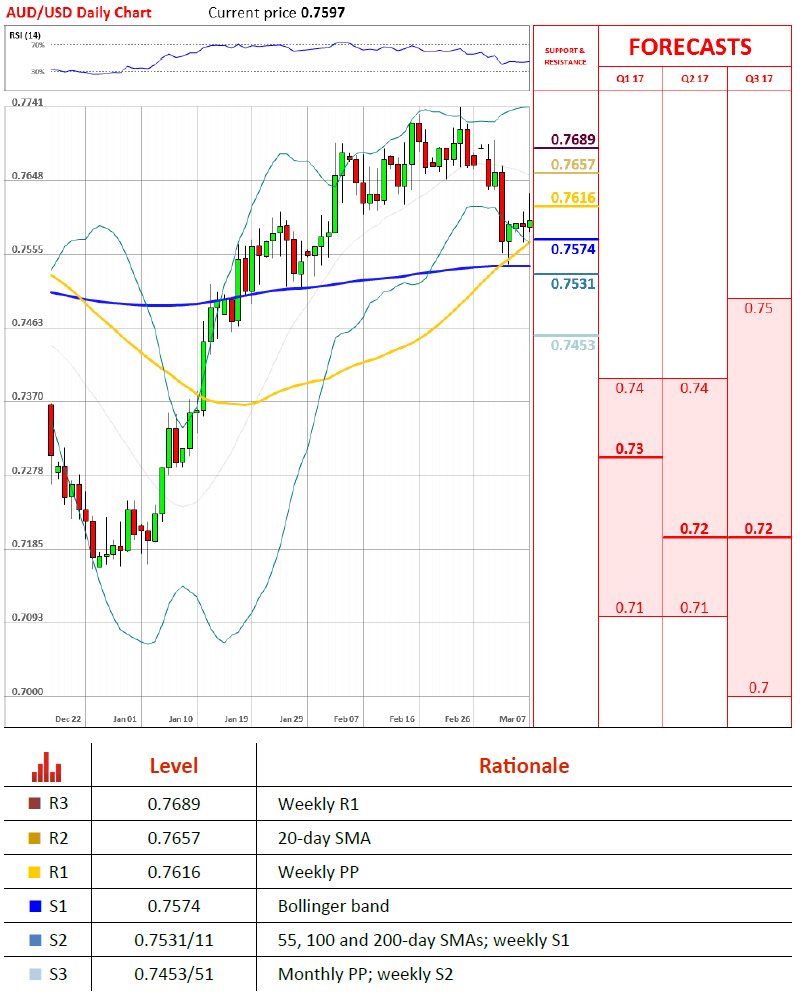Click resistance level 0.7657 on the chart sidebar
The image size is (804, 994).
point(573,164)
